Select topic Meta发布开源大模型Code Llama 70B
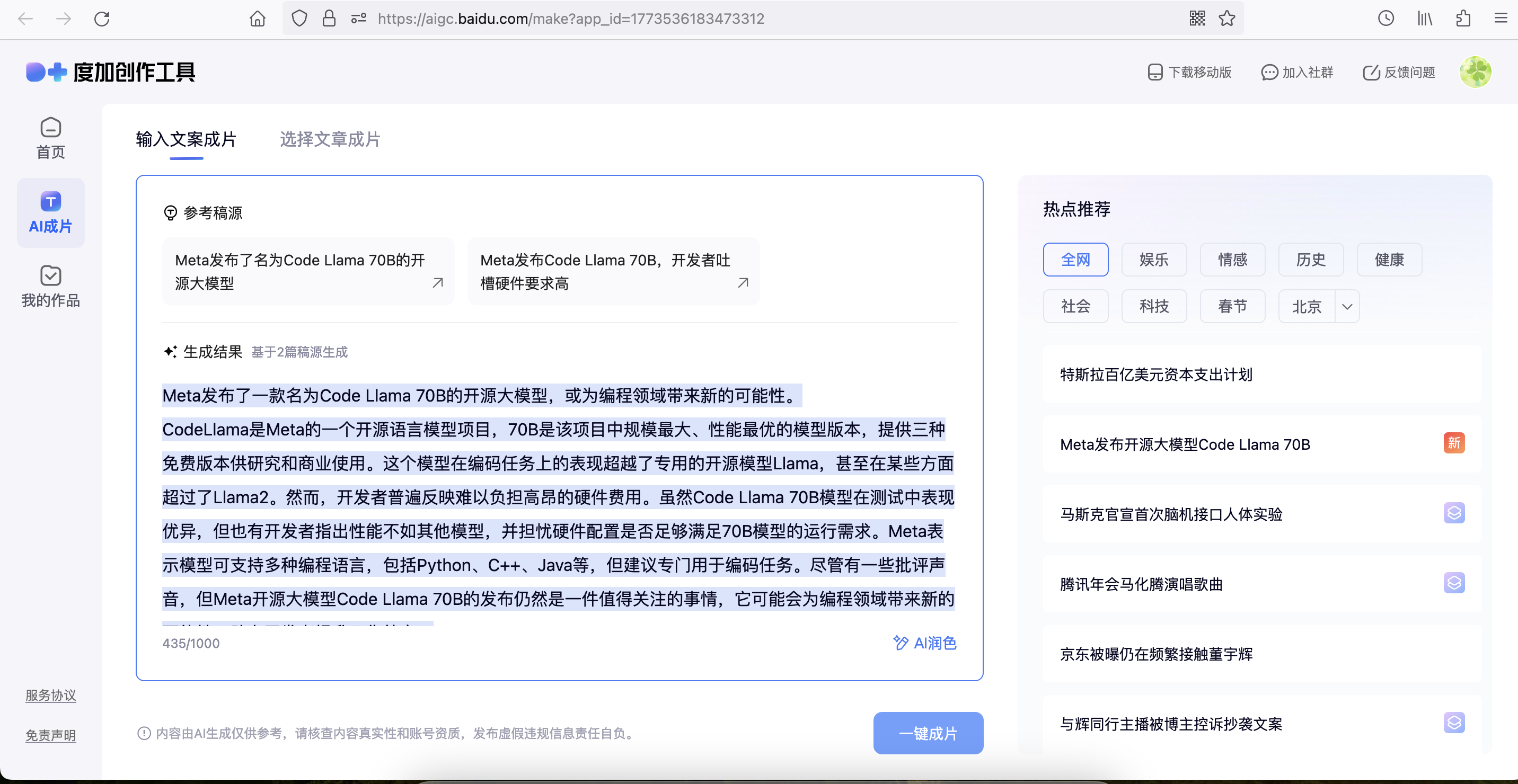The height and width of the screenshot is (784, 1518). click(1261, 444)
